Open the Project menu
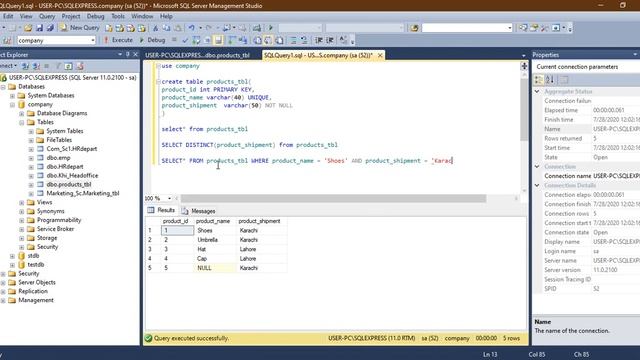 71,16
